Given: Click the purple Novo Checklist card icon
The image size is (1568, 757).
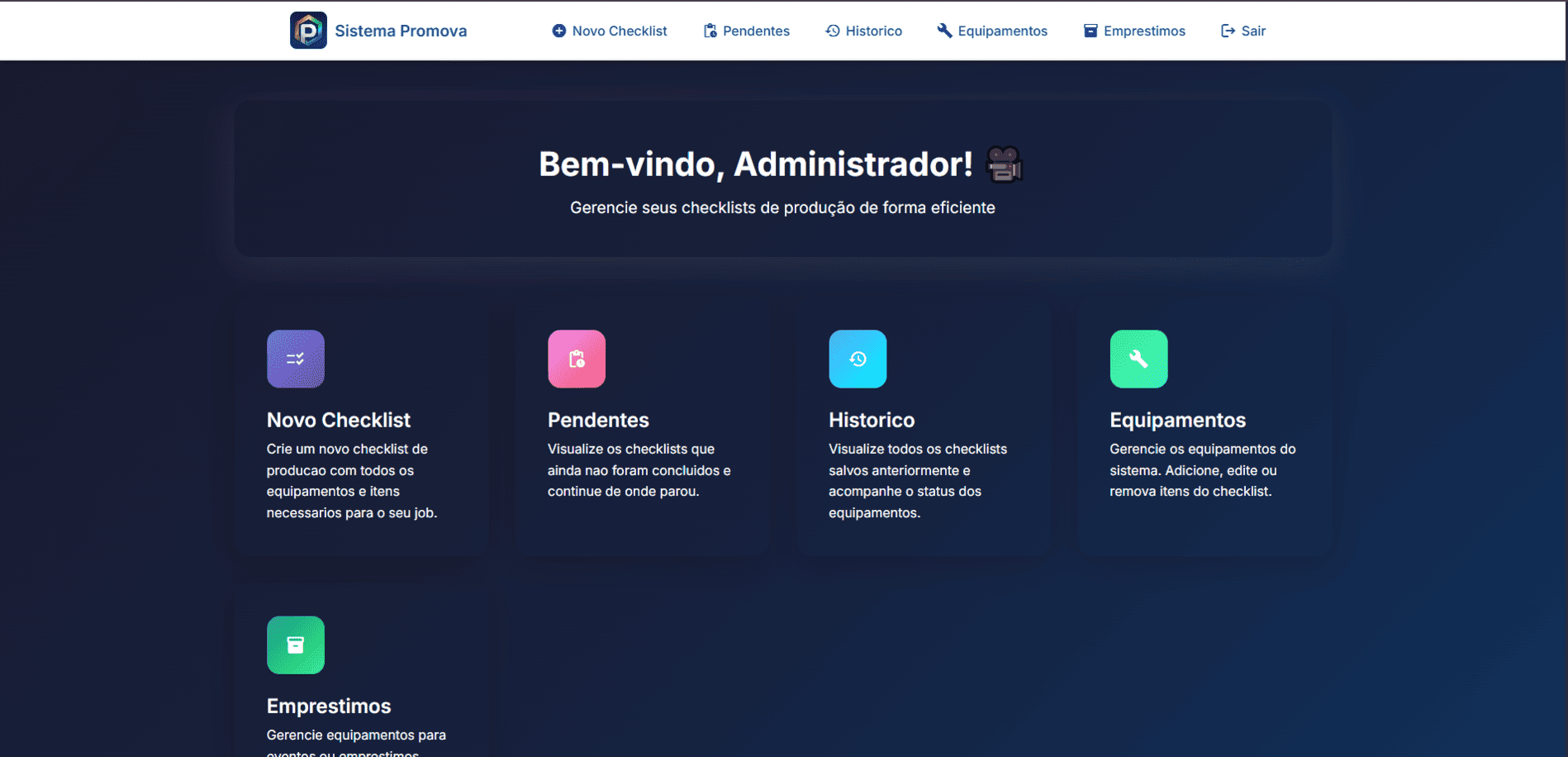Looking at the screenshot, I should (x=296, y=359).
